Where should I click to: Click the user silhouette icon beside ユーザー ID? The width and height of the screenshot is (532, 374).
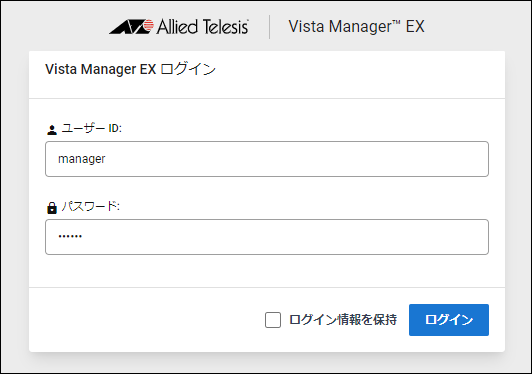point(52,130)
